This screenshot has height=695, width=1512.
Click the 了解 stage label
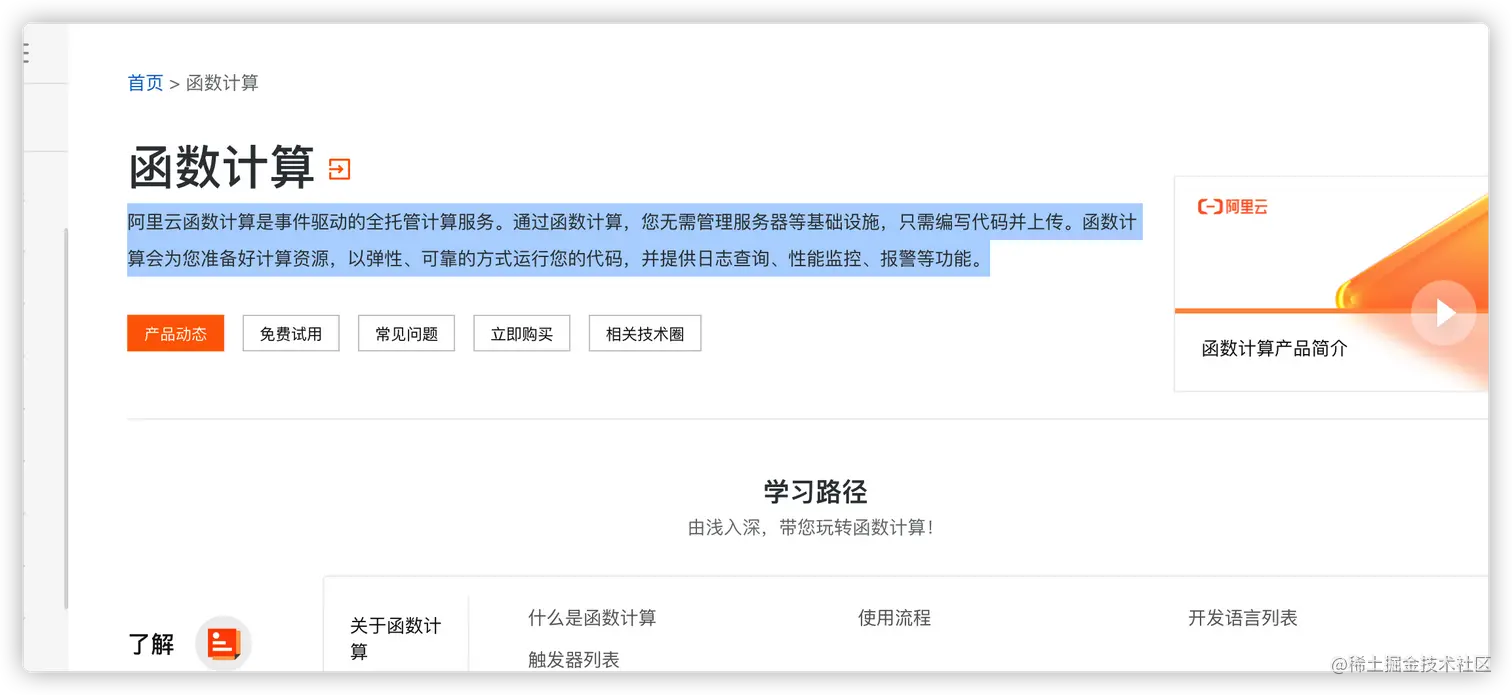[x=151, y=644]
